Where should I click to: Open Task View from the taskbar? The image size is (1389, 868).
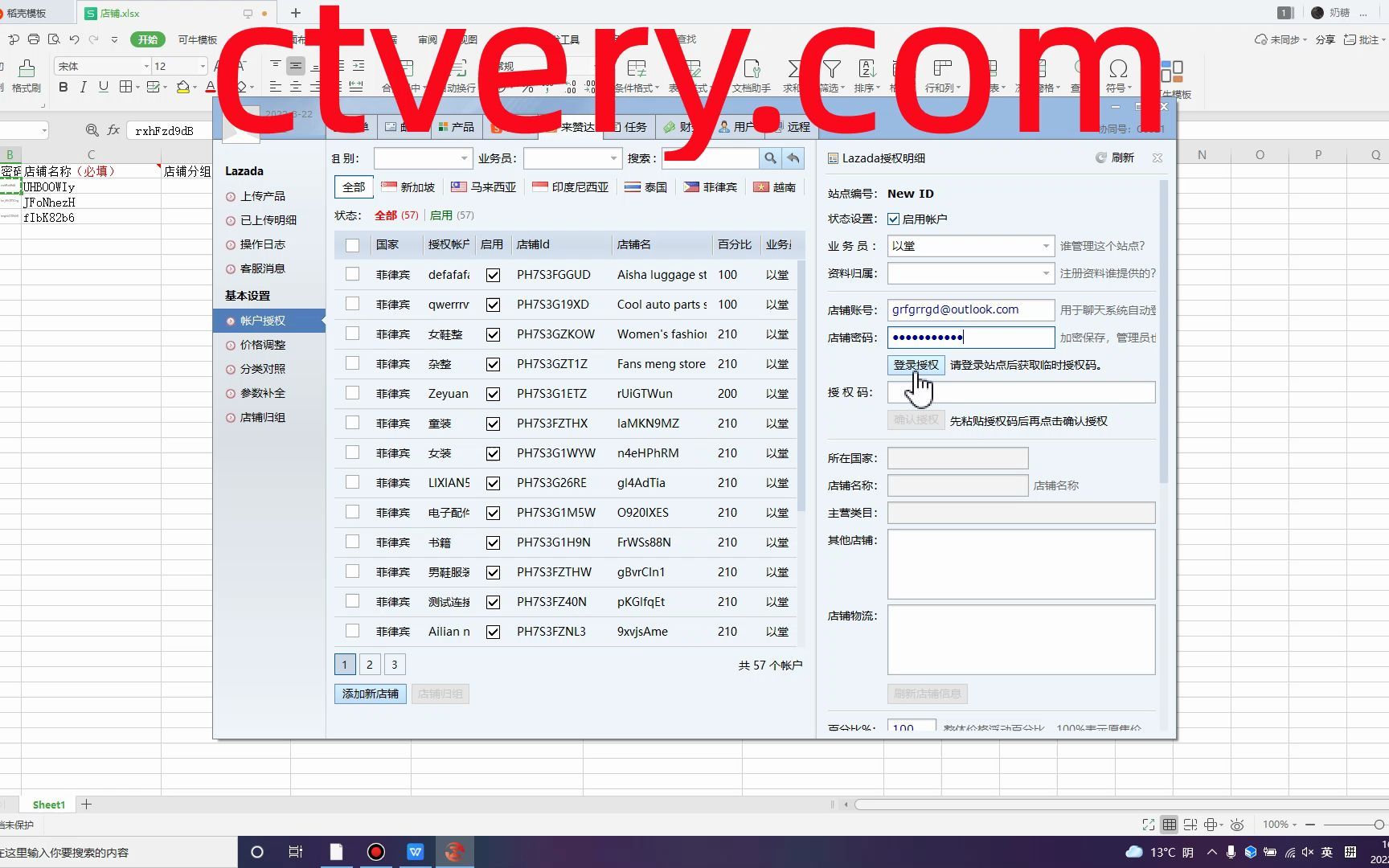click(296, 852)
